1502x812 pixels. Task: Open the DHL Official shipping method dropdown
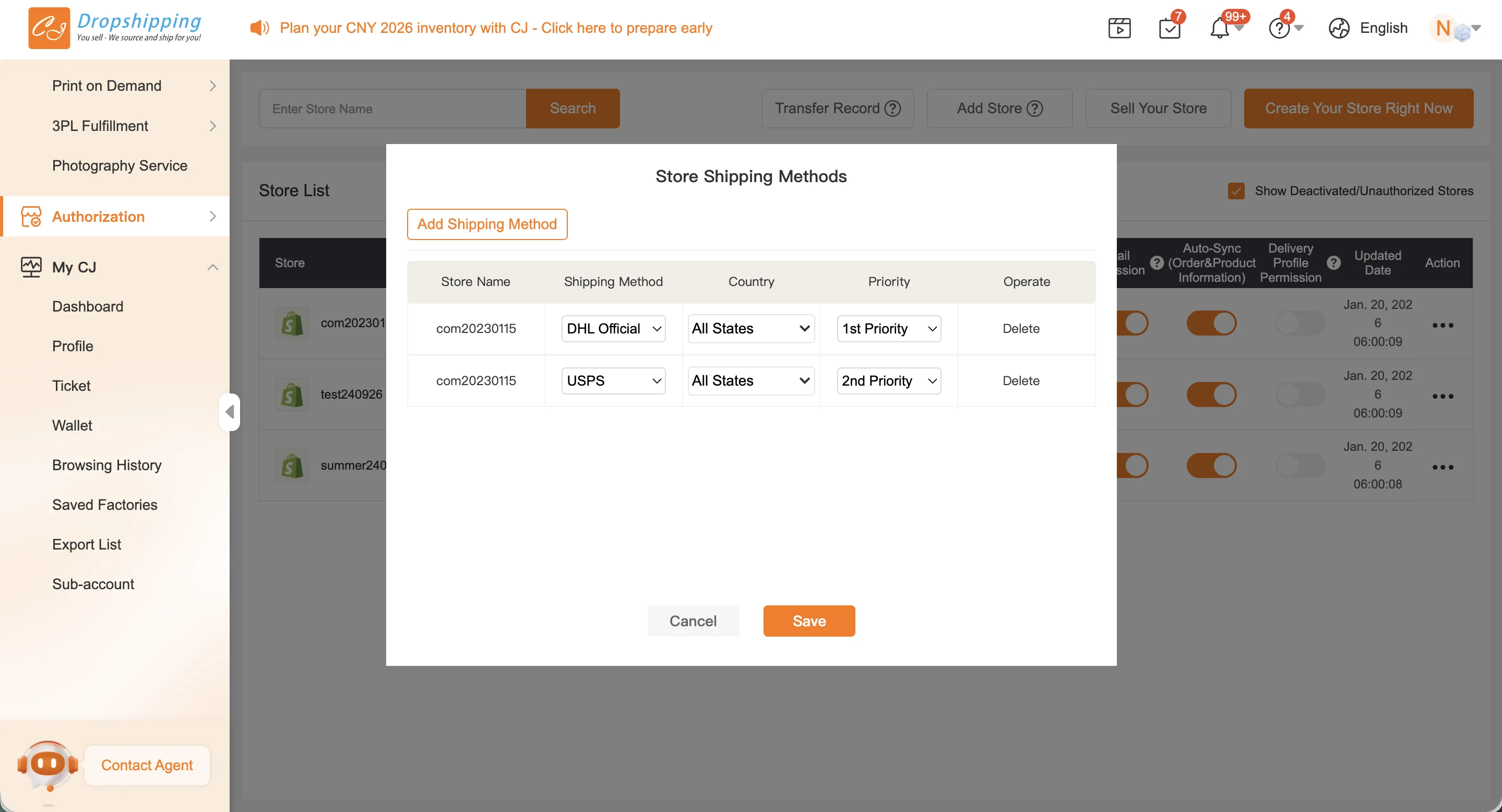coord(613,329)
